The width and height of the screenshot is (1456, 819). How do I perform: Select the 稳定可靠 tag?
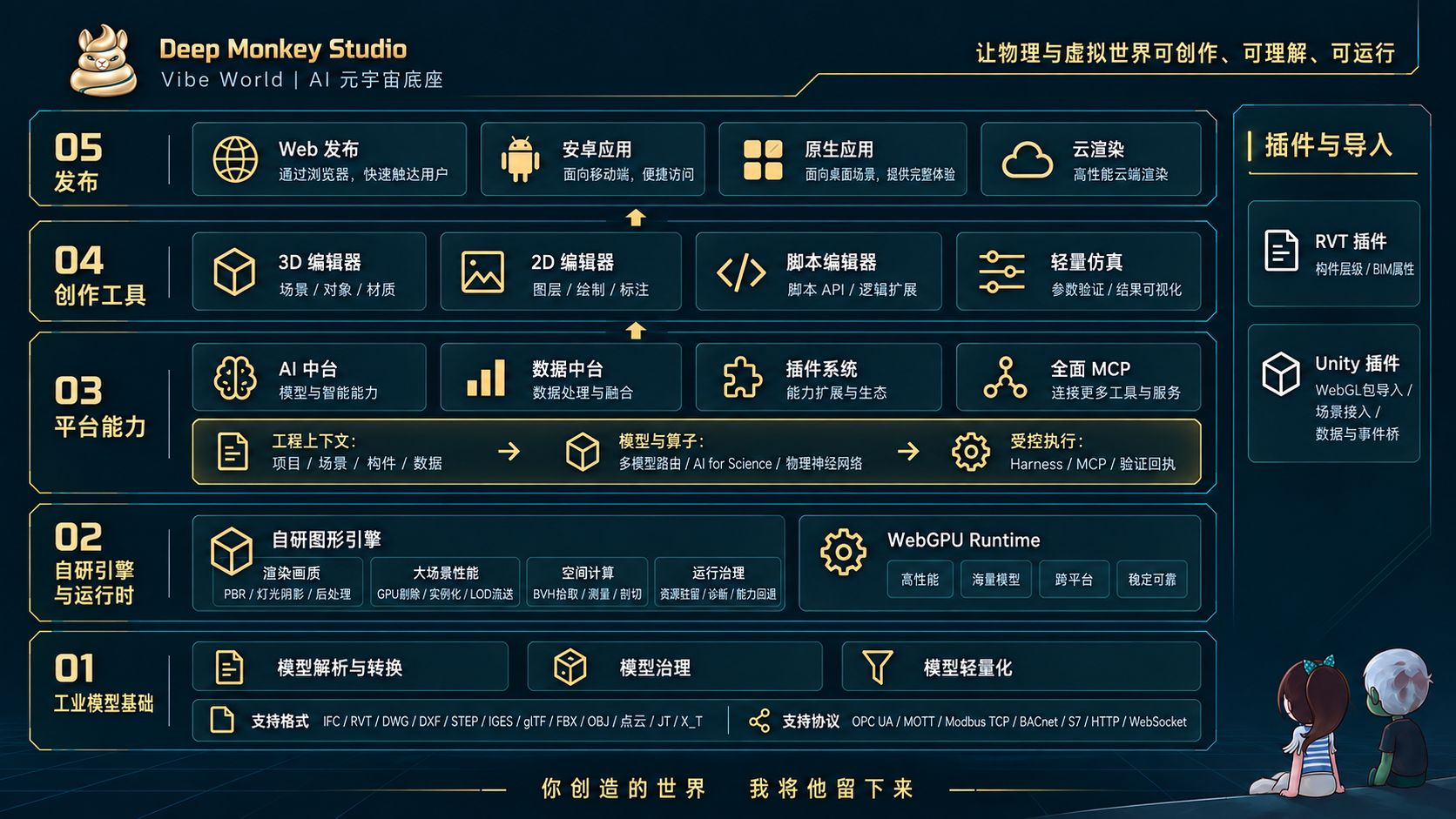coord(1152,580)
